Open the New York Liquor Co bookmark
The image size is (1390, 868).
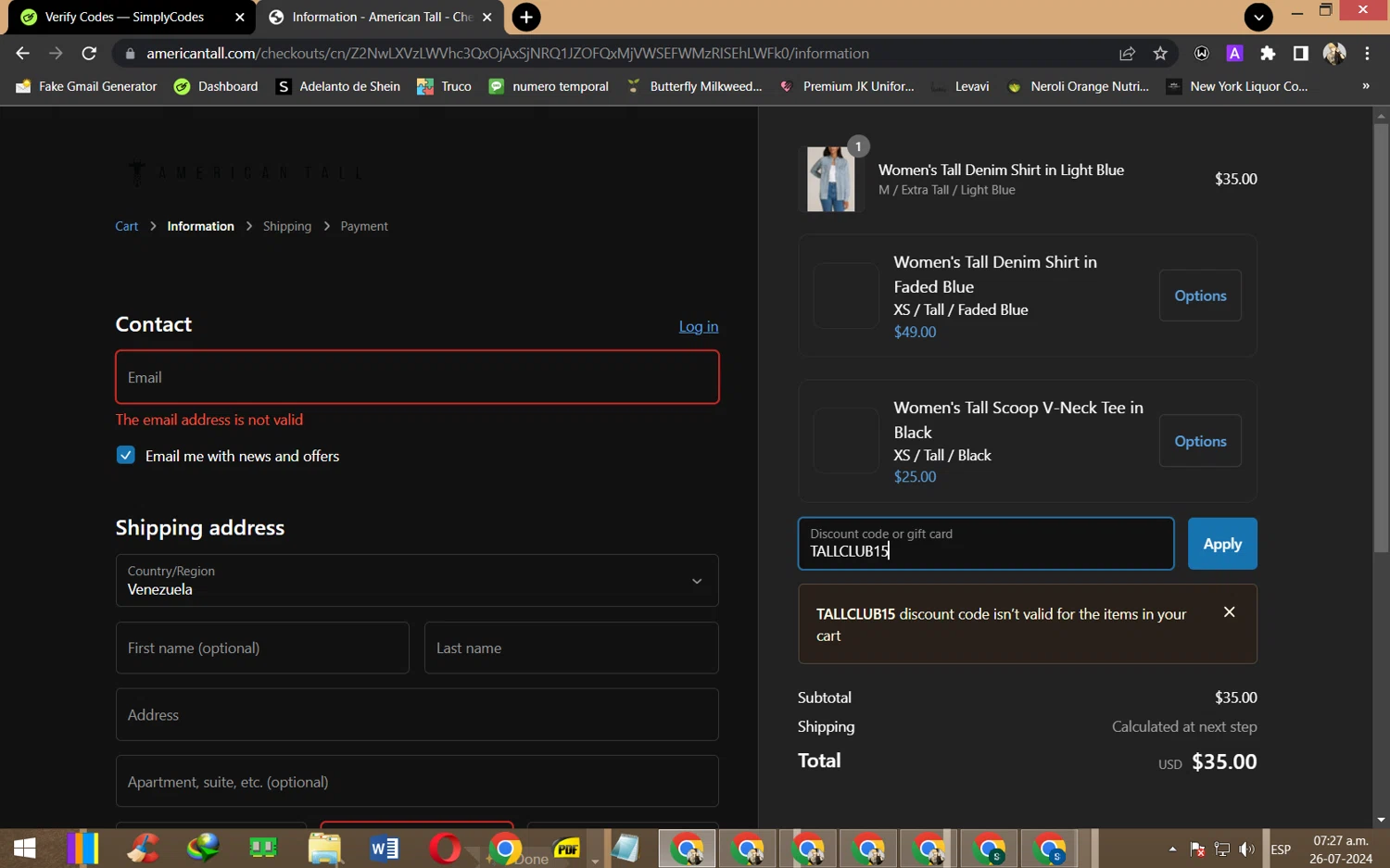(1237, 86)
